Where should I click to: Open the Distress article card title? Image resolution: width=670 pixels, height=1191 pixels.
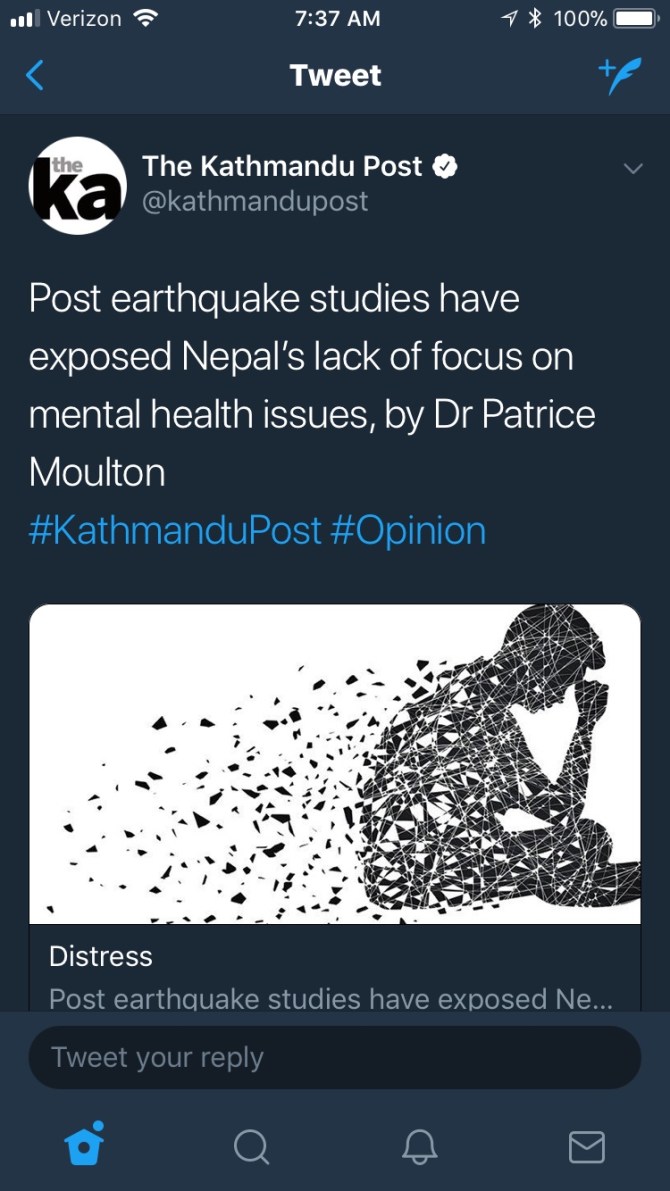[x=101, y=956]
